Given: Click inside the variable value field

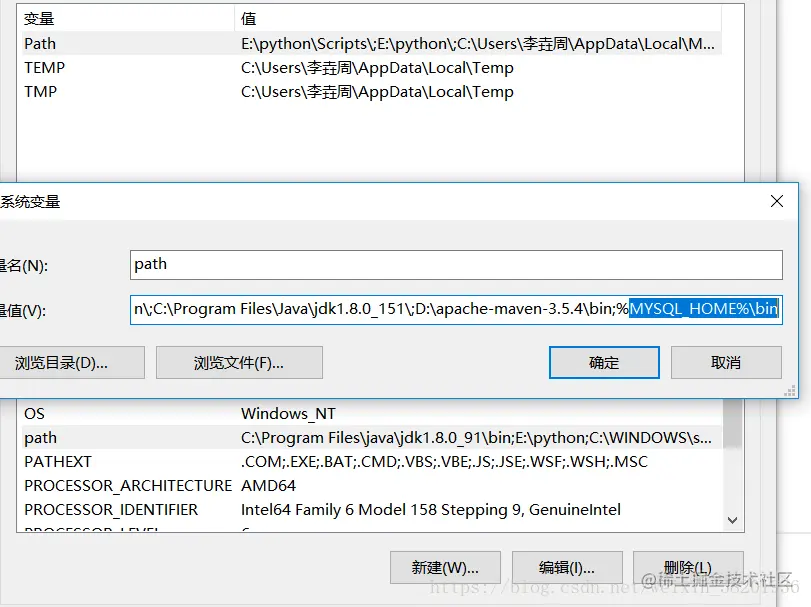Looking at the screenshot, I should (456, 310).
